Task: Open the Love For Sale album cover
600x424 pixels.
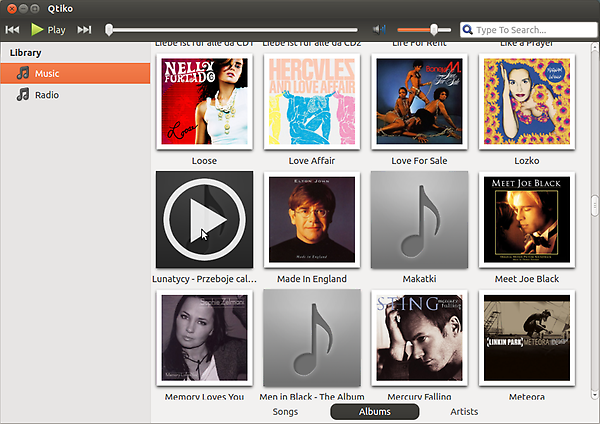Action: (419, 101)
